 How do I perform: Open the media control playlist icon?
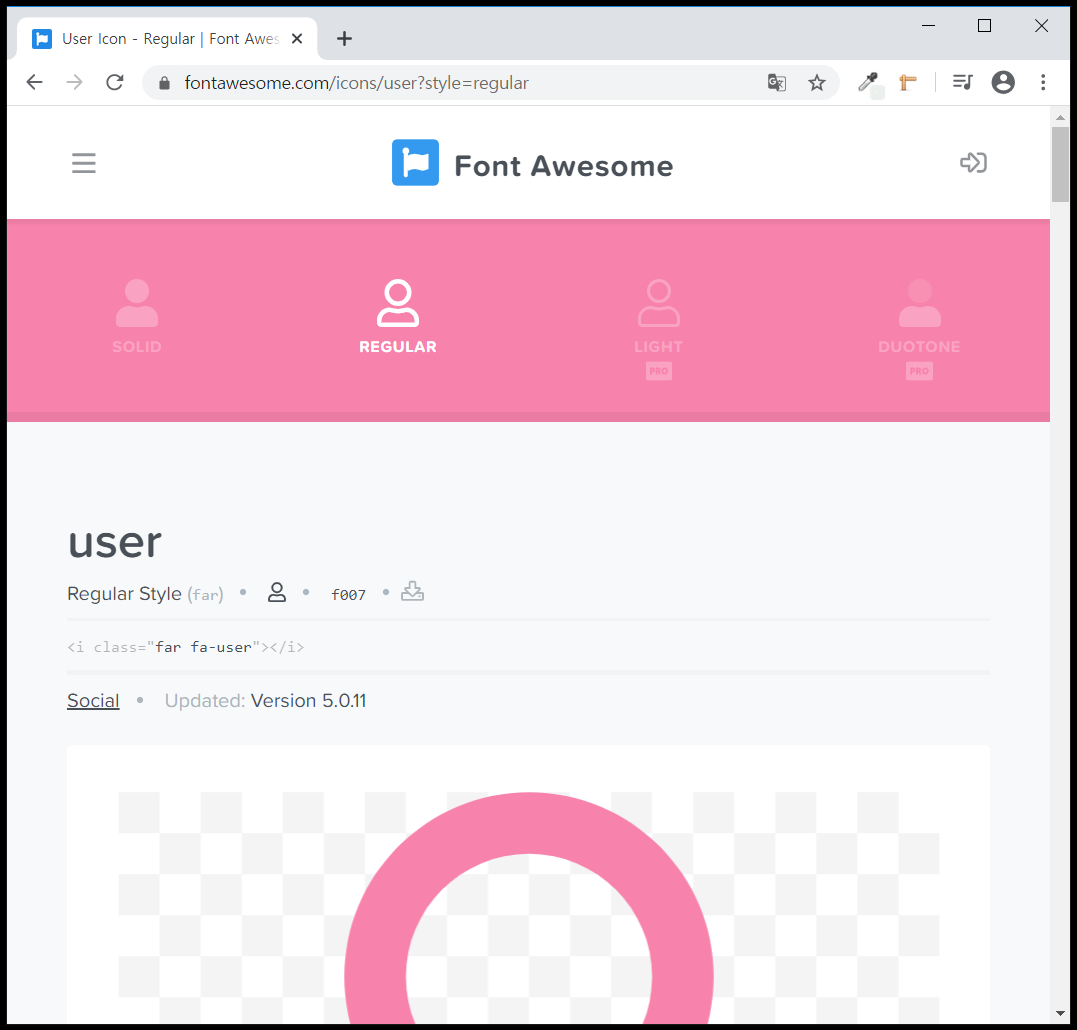click(962, 82)
